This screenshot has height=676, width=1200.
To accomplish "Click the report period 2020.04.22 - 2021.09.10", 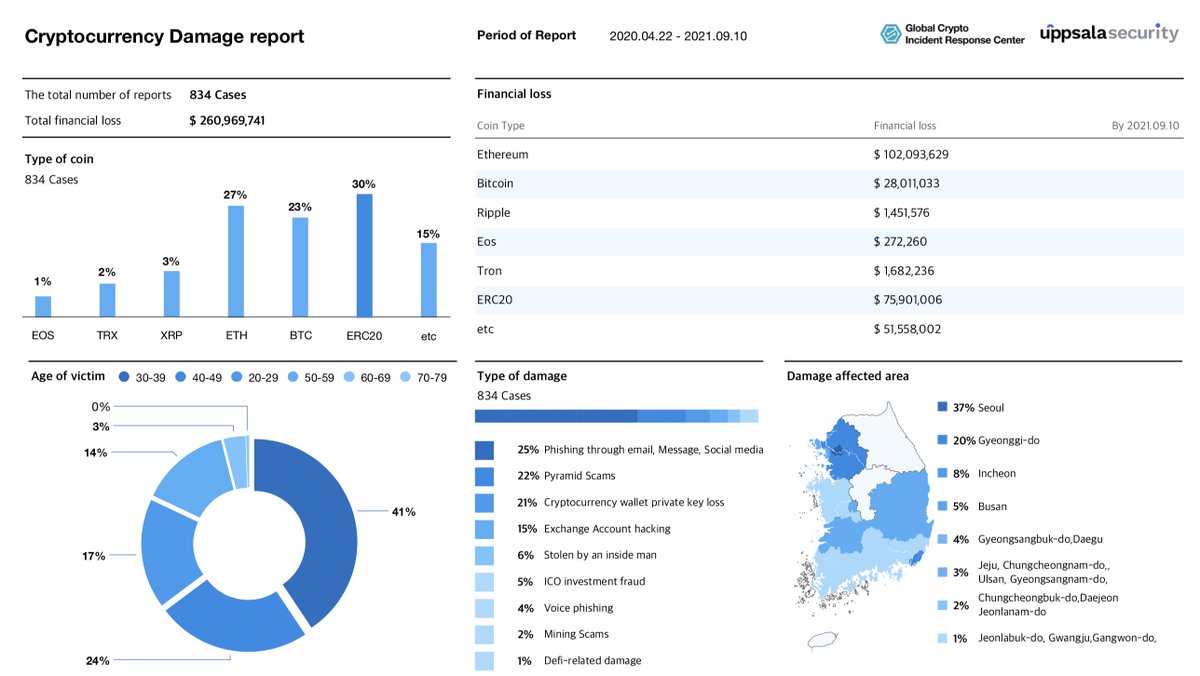I will click(x=678, y=36).
